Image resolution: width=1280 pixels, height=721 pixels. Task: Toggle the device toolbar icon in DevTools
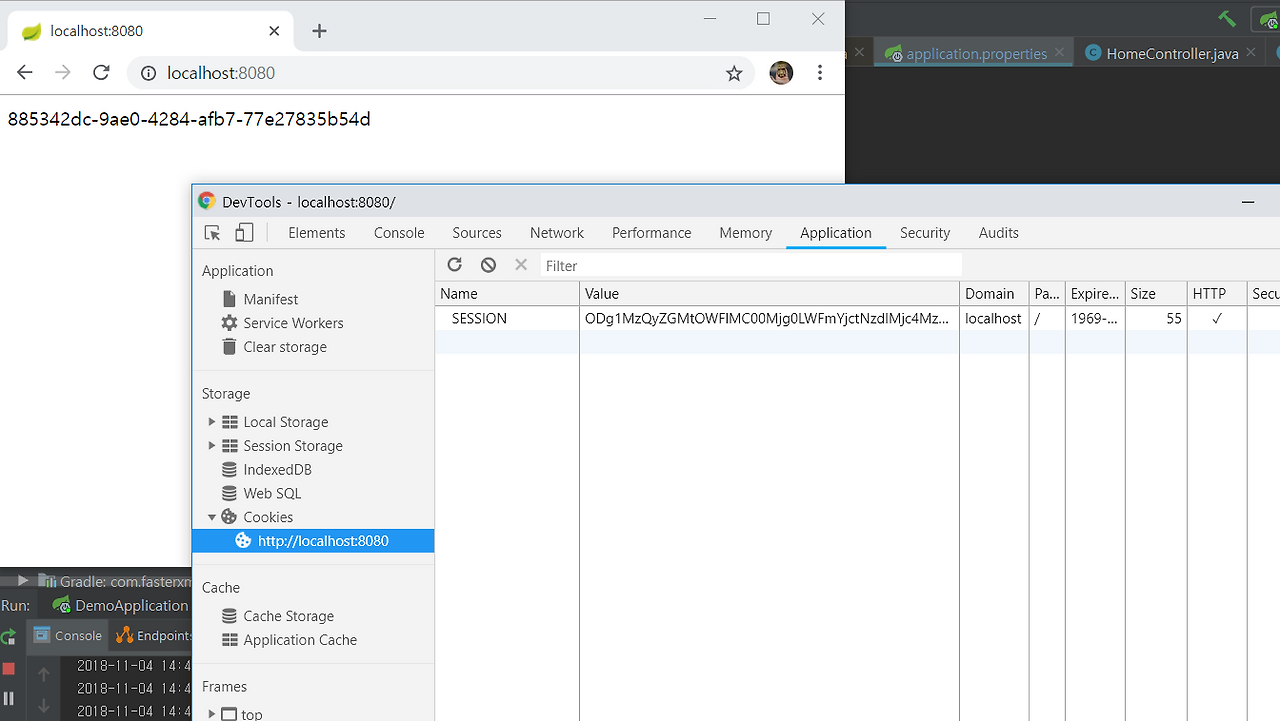pyautogui.click(x=244, y=233)
